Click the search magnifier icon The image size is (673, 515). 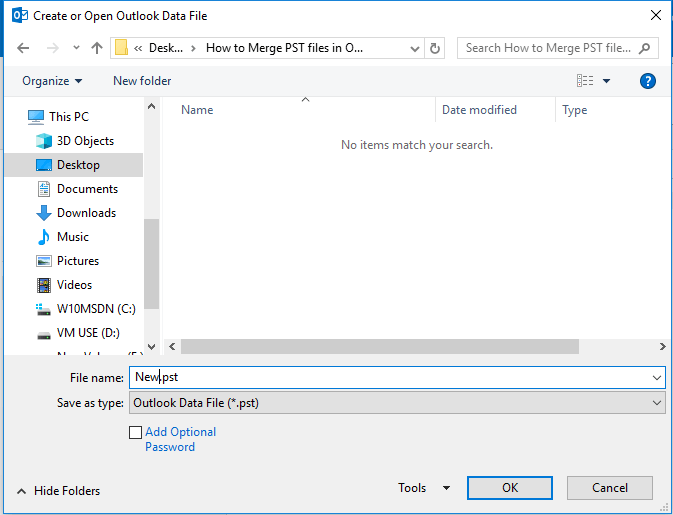coord(644,48)
